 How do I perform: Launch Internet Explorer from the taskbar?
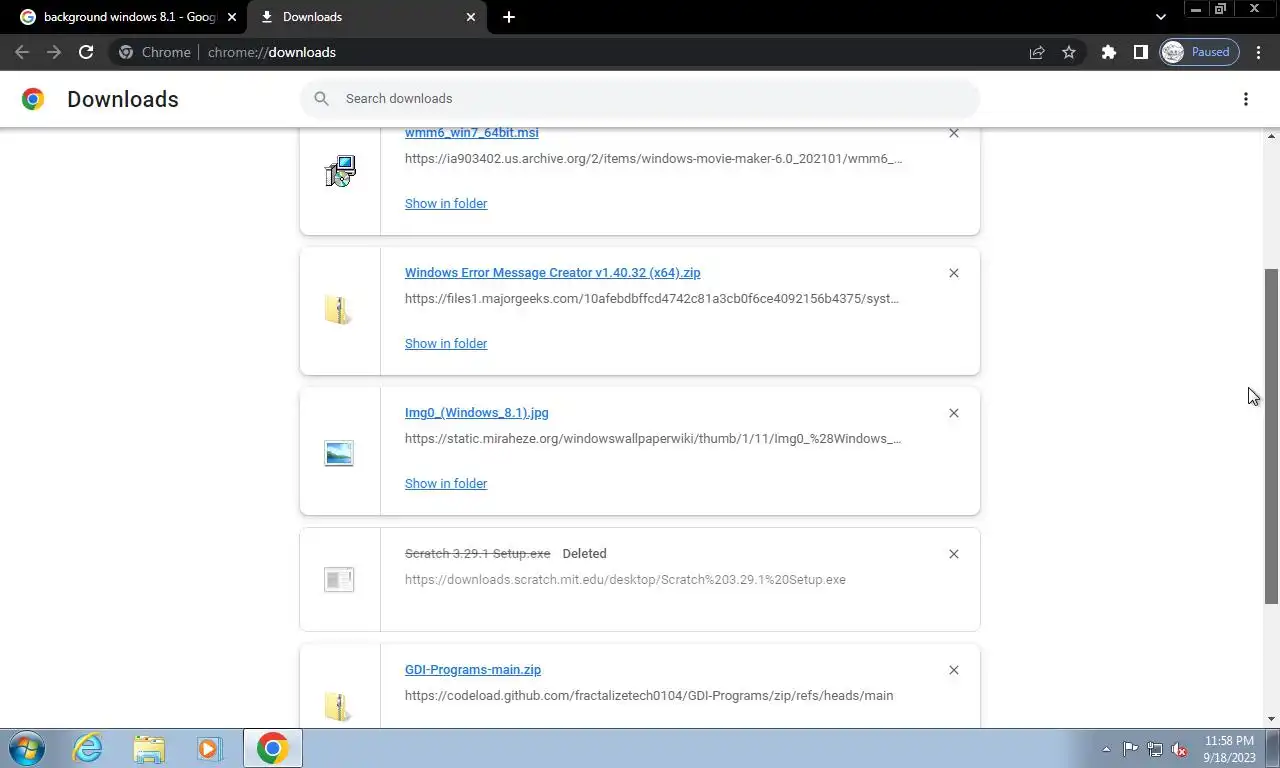click(88, 748)
